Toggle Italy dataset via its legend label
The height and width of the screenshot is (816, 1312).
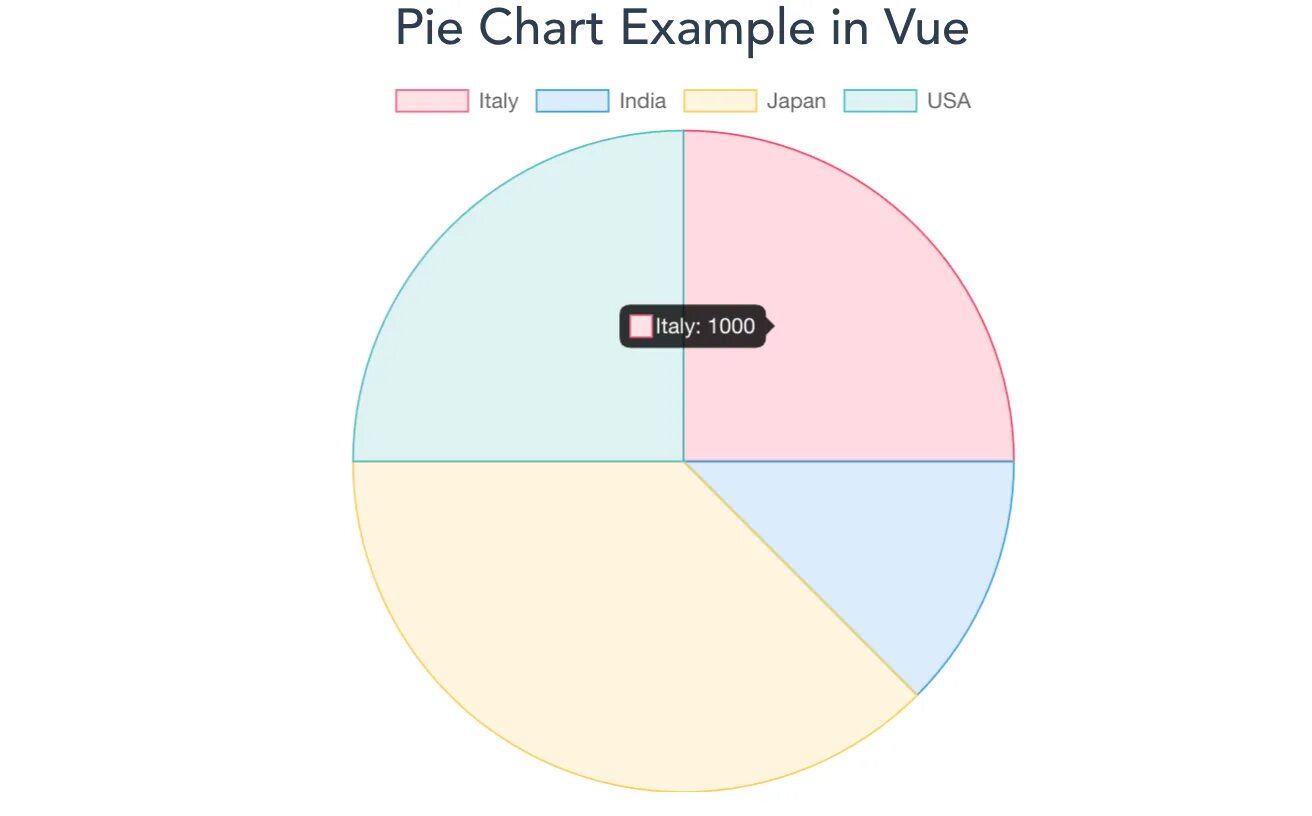[x=498, y=101]
